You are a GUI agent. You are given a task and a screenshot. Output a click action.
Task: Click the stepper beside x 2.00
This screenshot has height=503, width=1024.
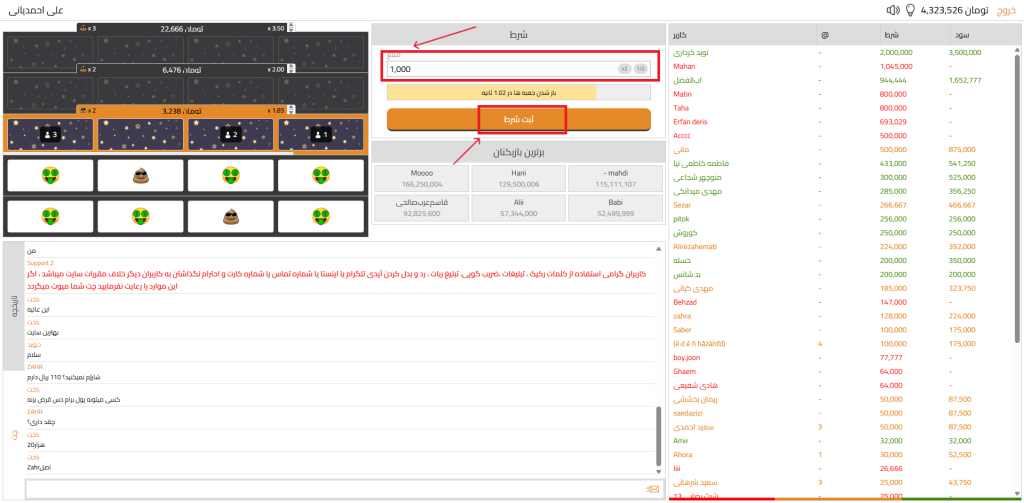click(x=291, y=69)
